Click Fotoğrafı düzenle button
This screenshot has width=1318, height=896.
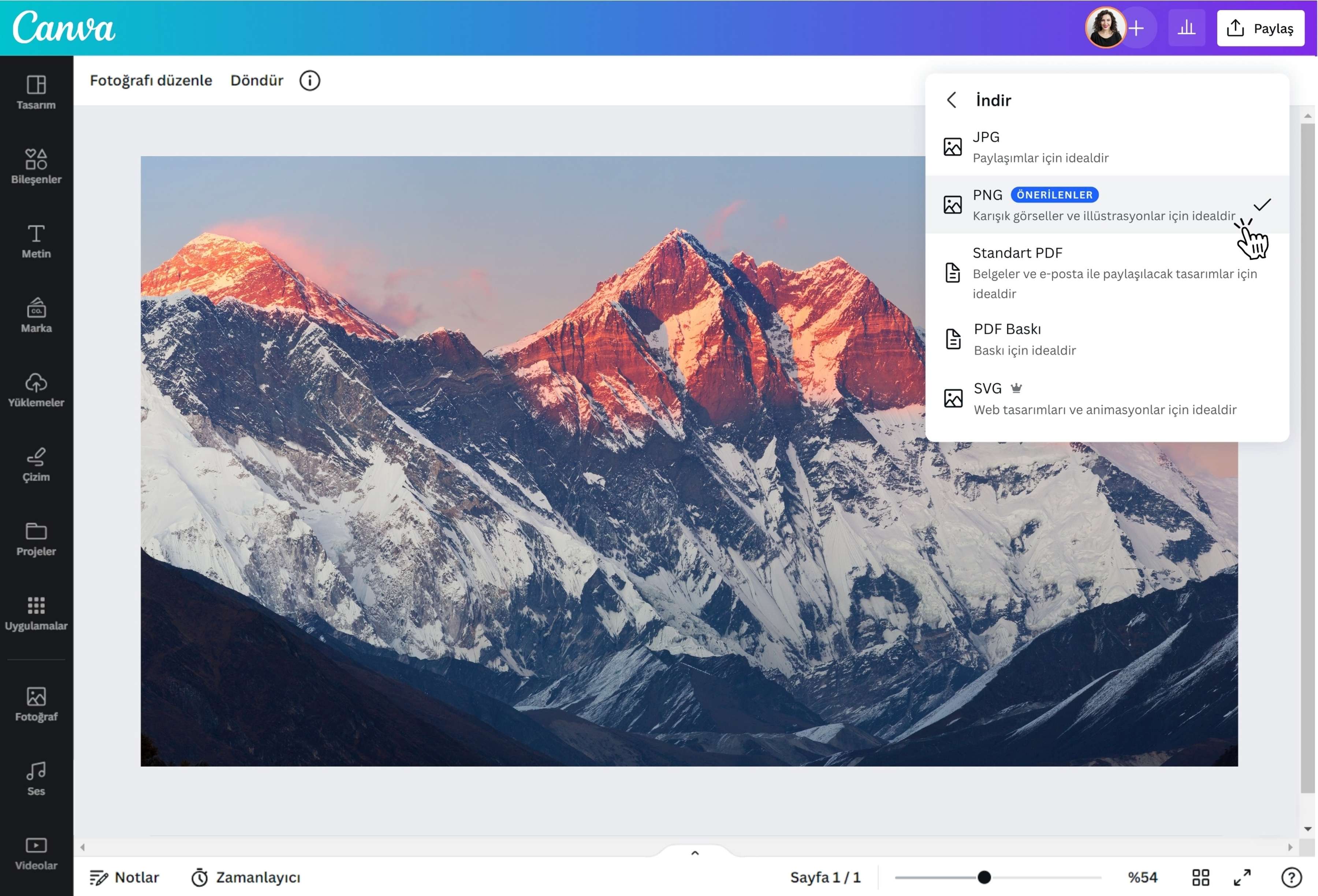151,81
